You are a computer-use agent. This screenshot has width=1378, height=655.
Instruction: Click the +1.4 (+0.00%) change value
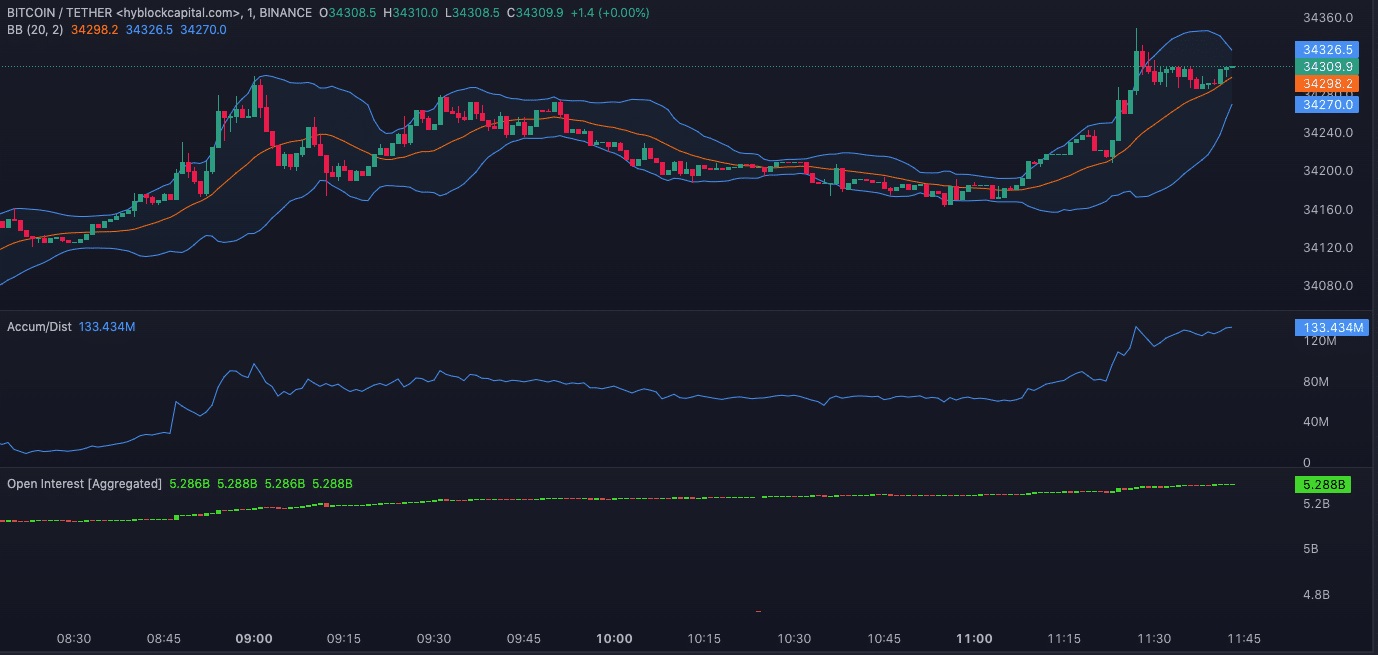pyautogui.click(x=609, y=13)
